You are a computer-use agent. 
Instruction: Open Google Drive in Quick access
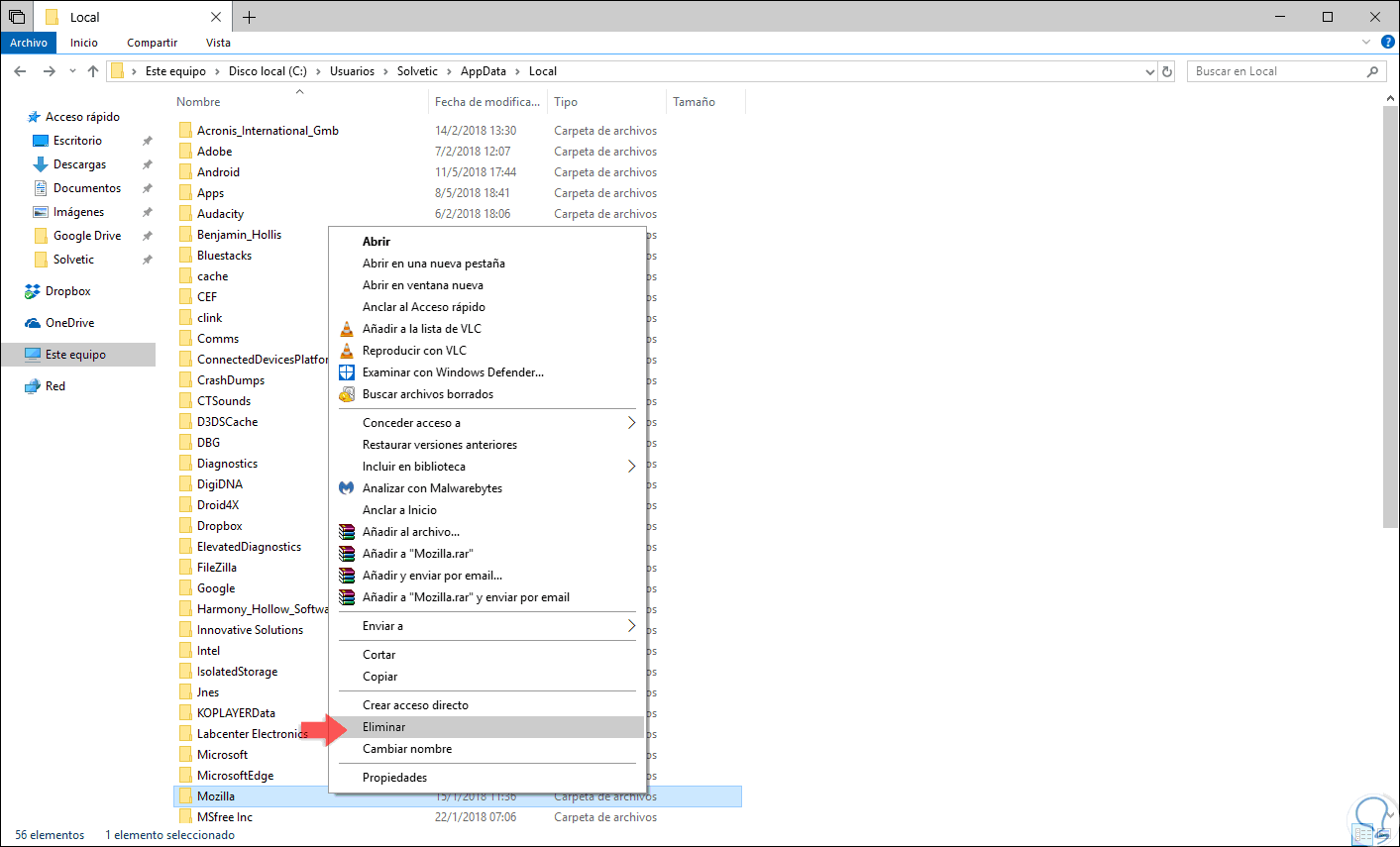coord(87,236)
